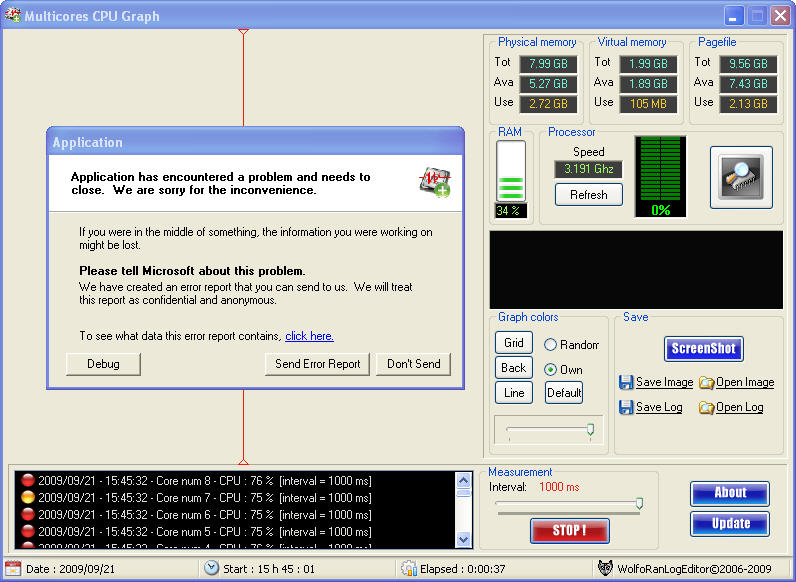
Task: Click the Elapsed : 0:00:37 status text
Action: click(462, 569)
